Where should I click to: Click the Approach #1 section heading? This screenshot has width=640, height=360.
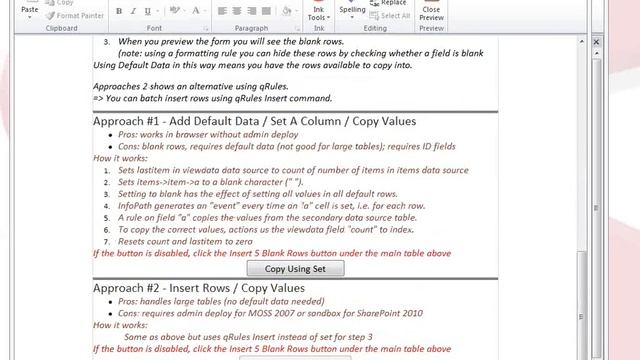click(x=254, y=121)
